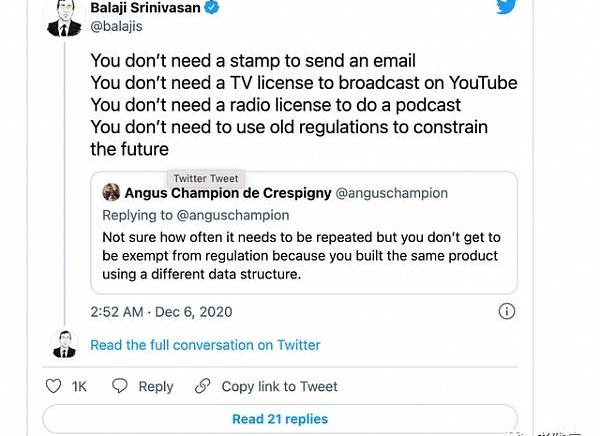This screenshot has height=436, width=600.
Task: Click the Twitter bird logo
Action: (507, 8)
